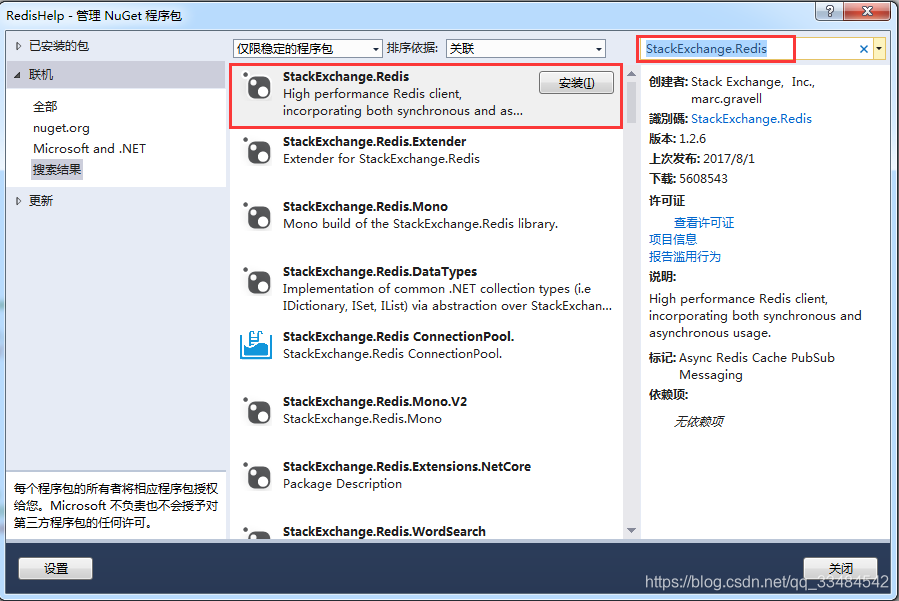Click the release date 2017/8/1
The width and height of the screenshot is (899, 601).
pos(729,159)
